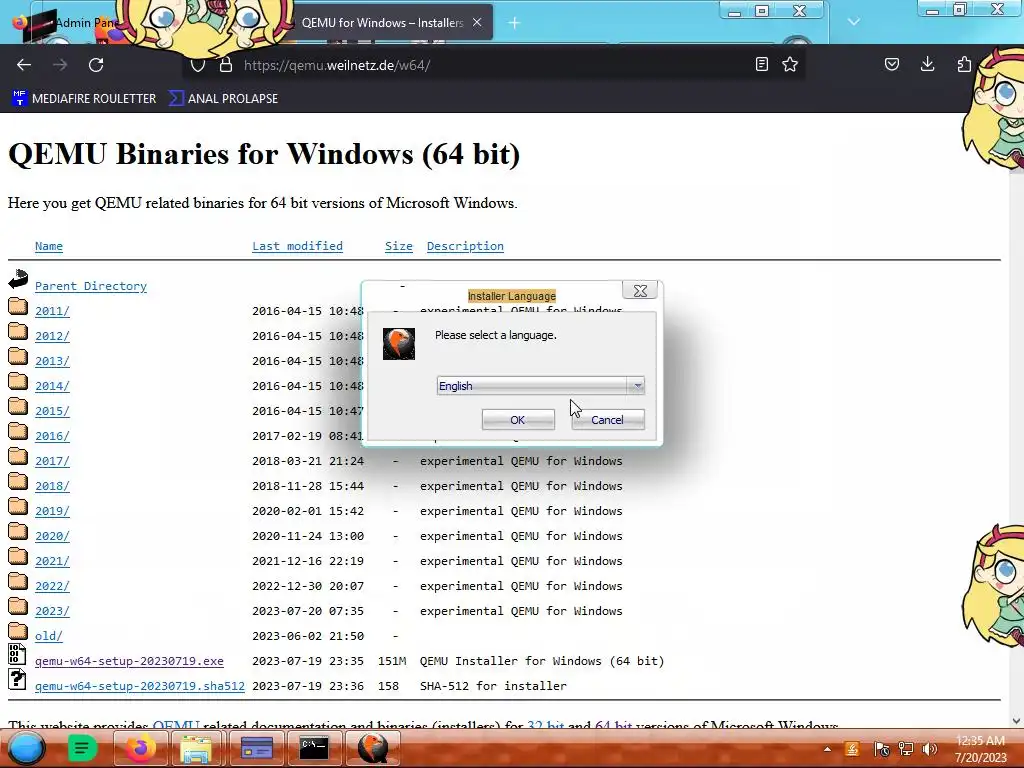Open Firefox from the taskbar

[141, 748]
